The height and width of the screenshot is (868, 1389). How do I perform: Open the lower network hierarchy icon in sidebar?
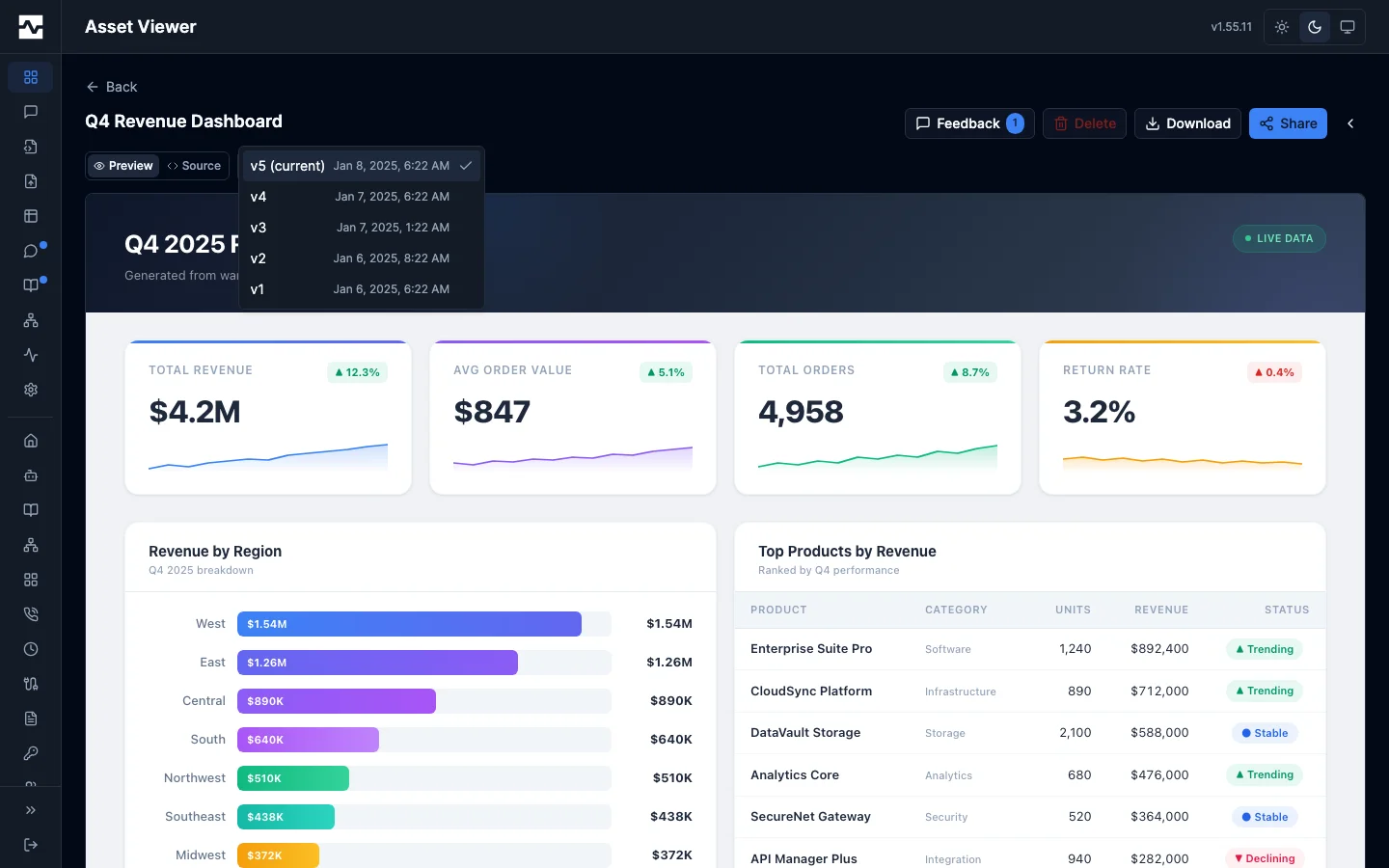tap(31, 545)
